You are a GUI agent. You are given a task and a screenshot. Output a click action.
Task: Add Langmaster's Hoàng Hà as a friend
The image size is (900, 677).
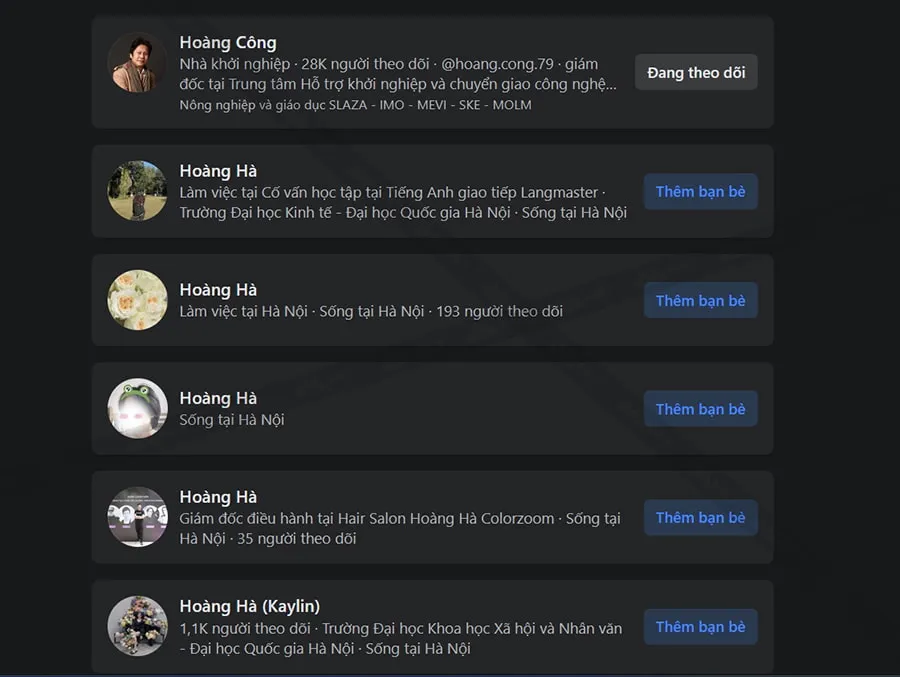701,191
